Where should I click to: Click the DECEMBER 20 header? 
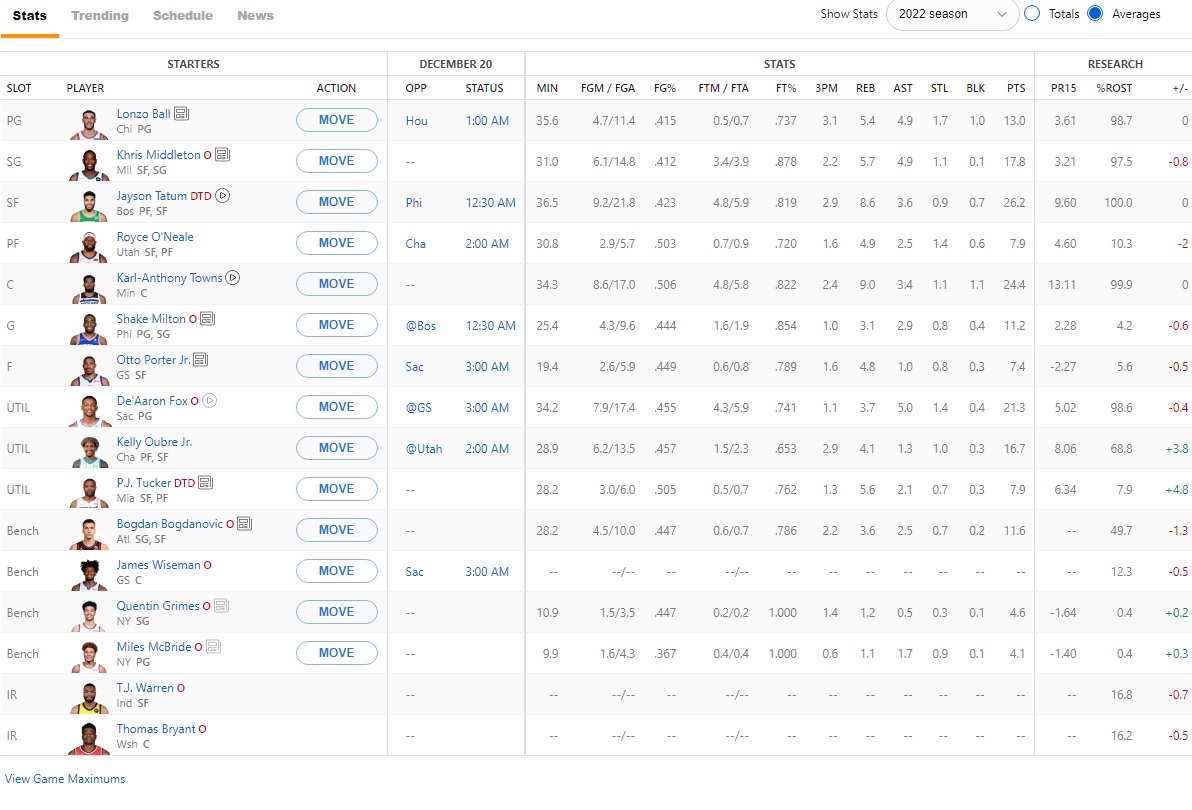[x=455, y=64]
